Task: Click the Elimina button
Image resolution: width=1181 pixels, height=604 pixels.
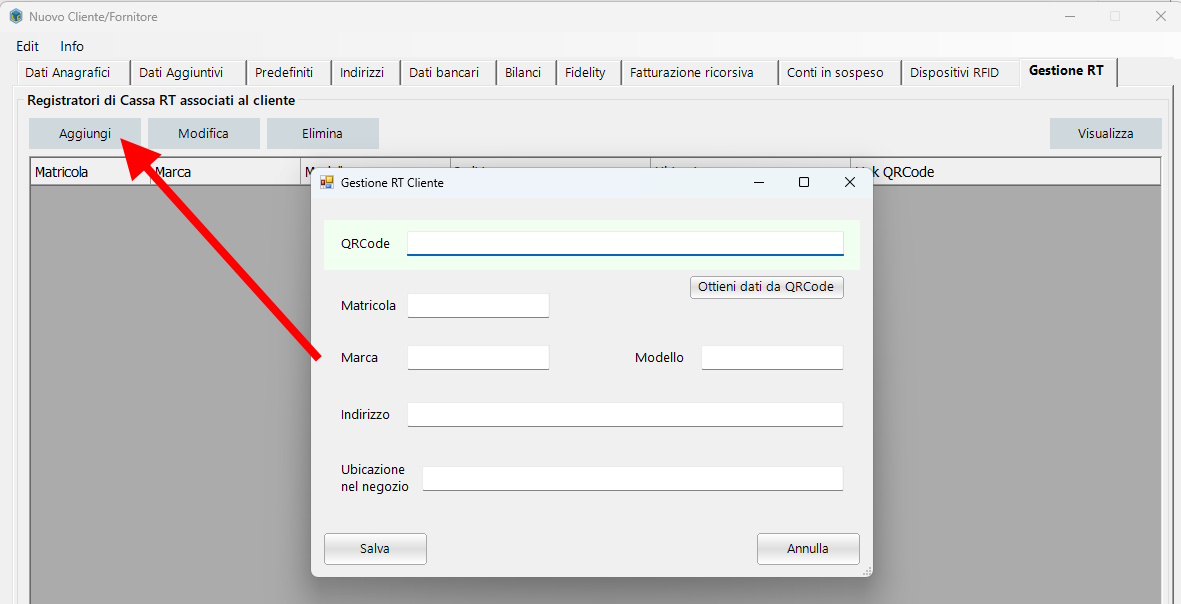Action: coord(322,134)
